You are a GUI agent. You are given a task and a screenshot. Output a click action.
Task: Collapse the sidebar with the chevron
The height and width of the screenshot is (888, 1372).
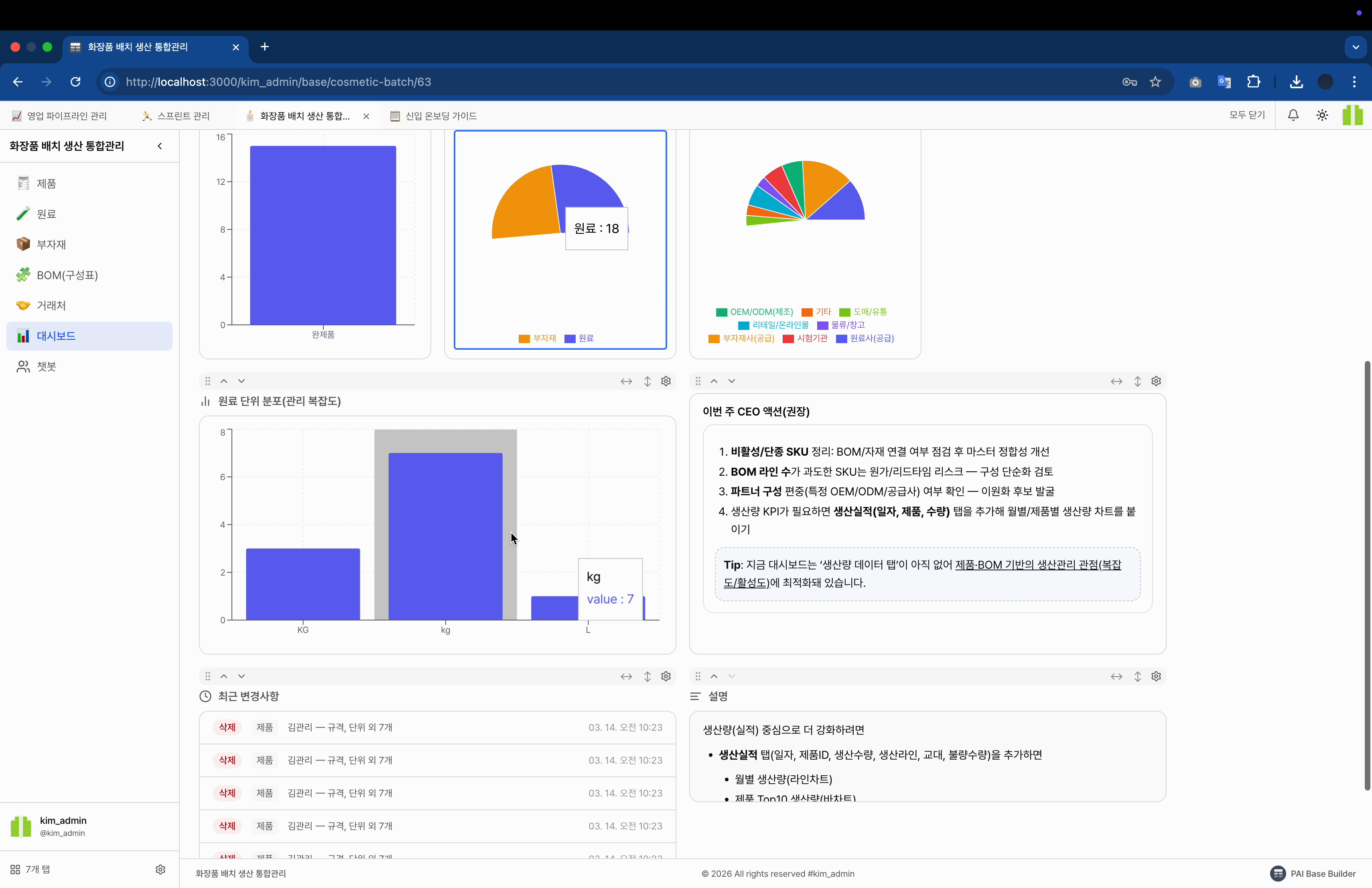pos(160,146)
